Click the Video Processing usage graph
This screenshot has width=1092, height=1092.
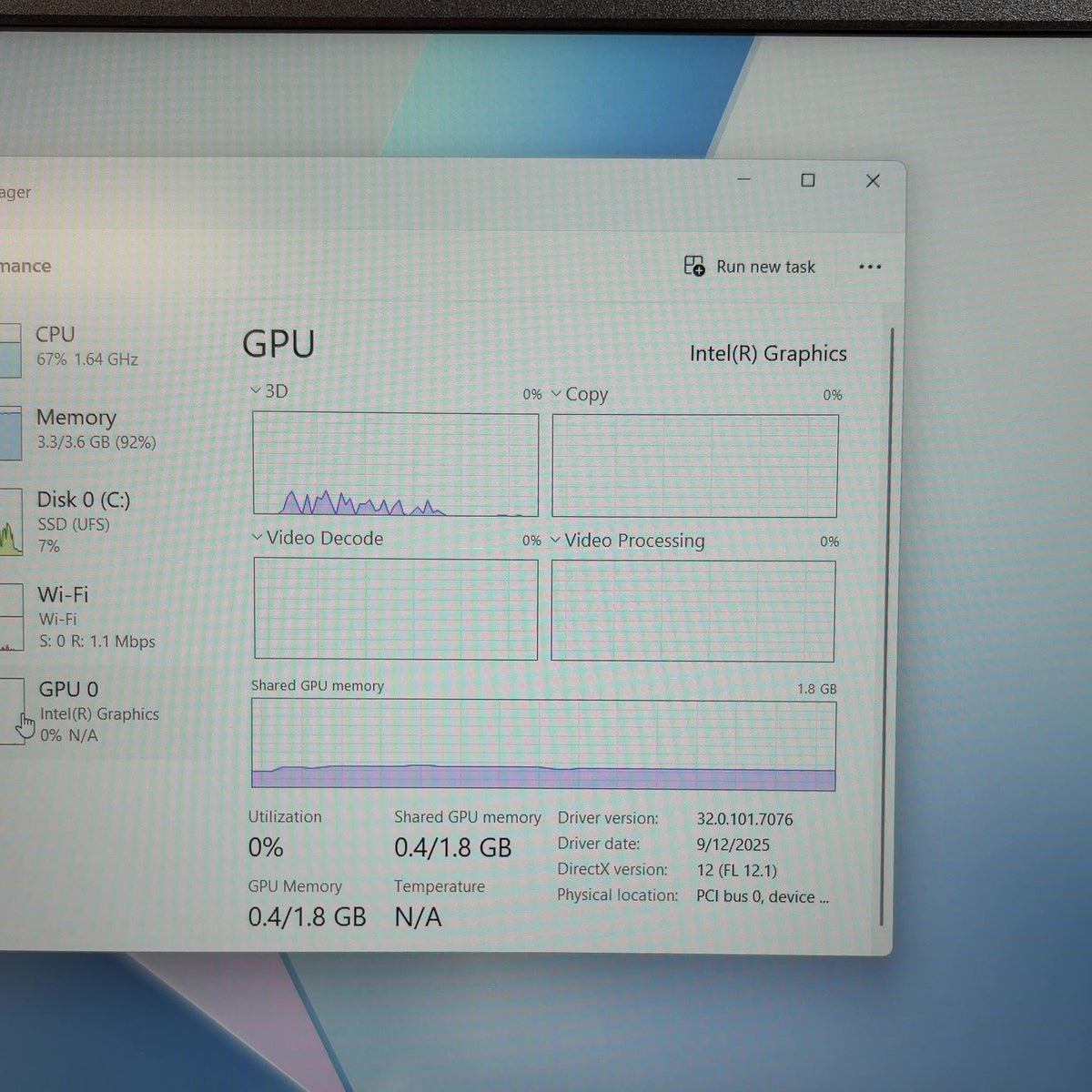coord(693,611)
